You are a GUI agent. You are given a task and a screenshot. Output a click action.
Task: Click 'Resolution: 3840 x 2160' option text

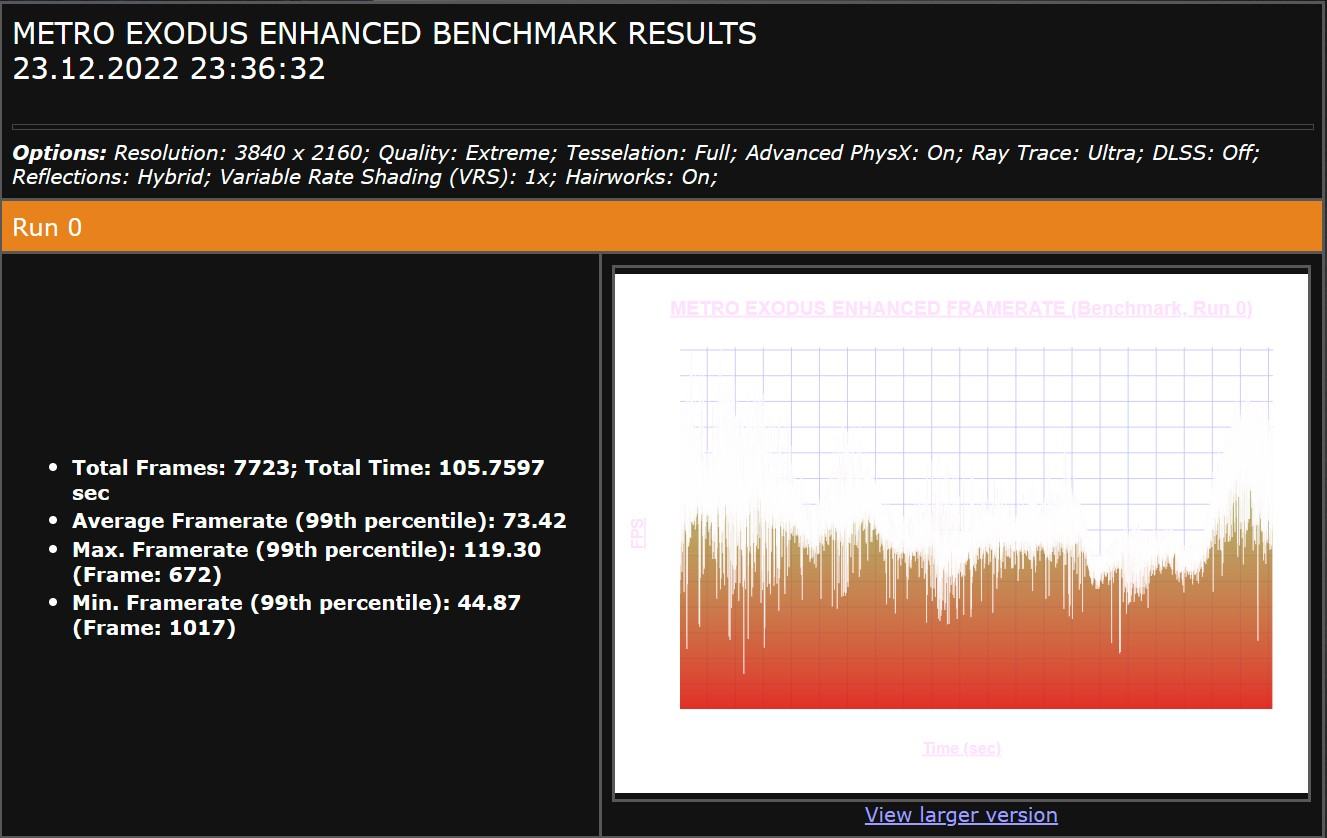(x=240, y=153)
